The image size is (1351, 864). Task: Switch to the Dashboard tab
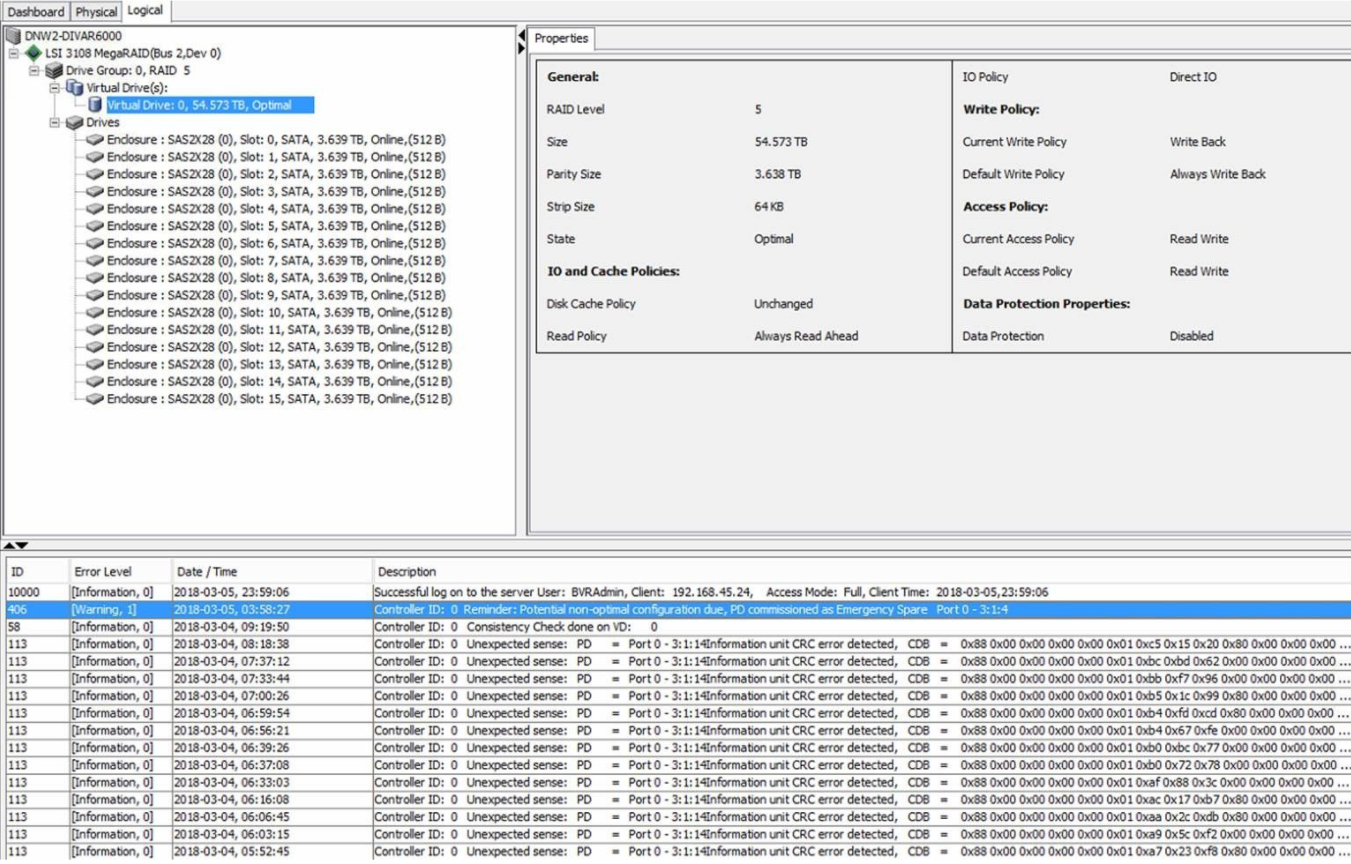pyautogui.click(x=36, y=12)
